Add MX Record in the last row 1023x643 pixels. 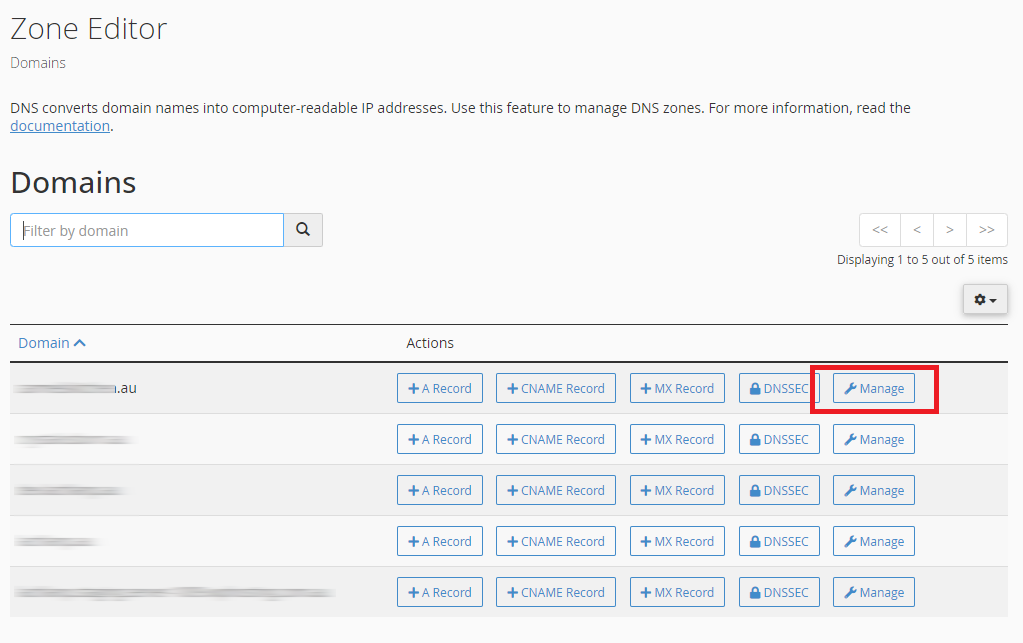coord(676,593)
